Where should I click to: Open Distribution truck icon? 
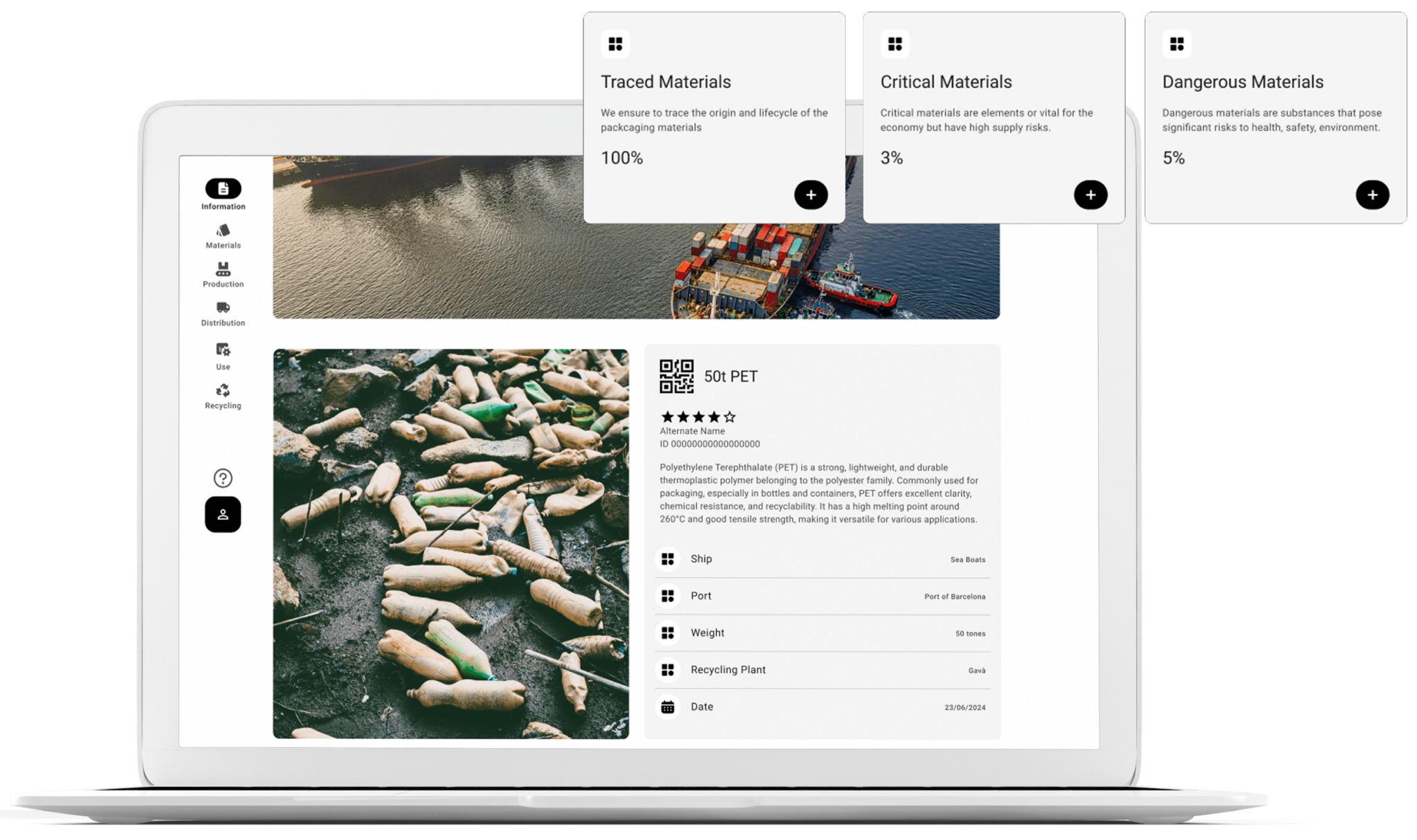coord(223,308)
